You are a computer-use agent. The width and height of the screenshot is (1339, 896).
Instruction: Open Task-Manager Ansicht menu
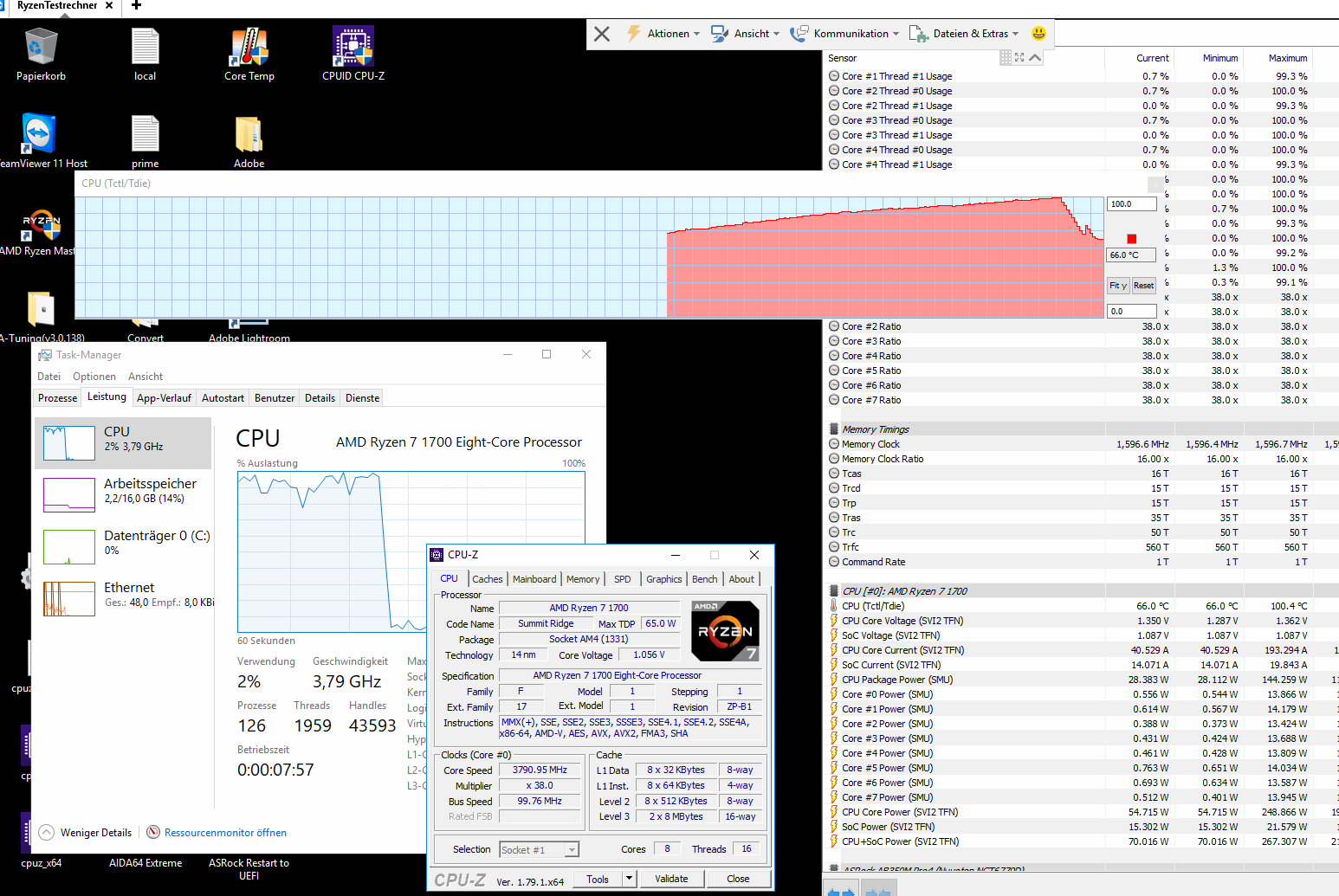[x=146, y=377]
